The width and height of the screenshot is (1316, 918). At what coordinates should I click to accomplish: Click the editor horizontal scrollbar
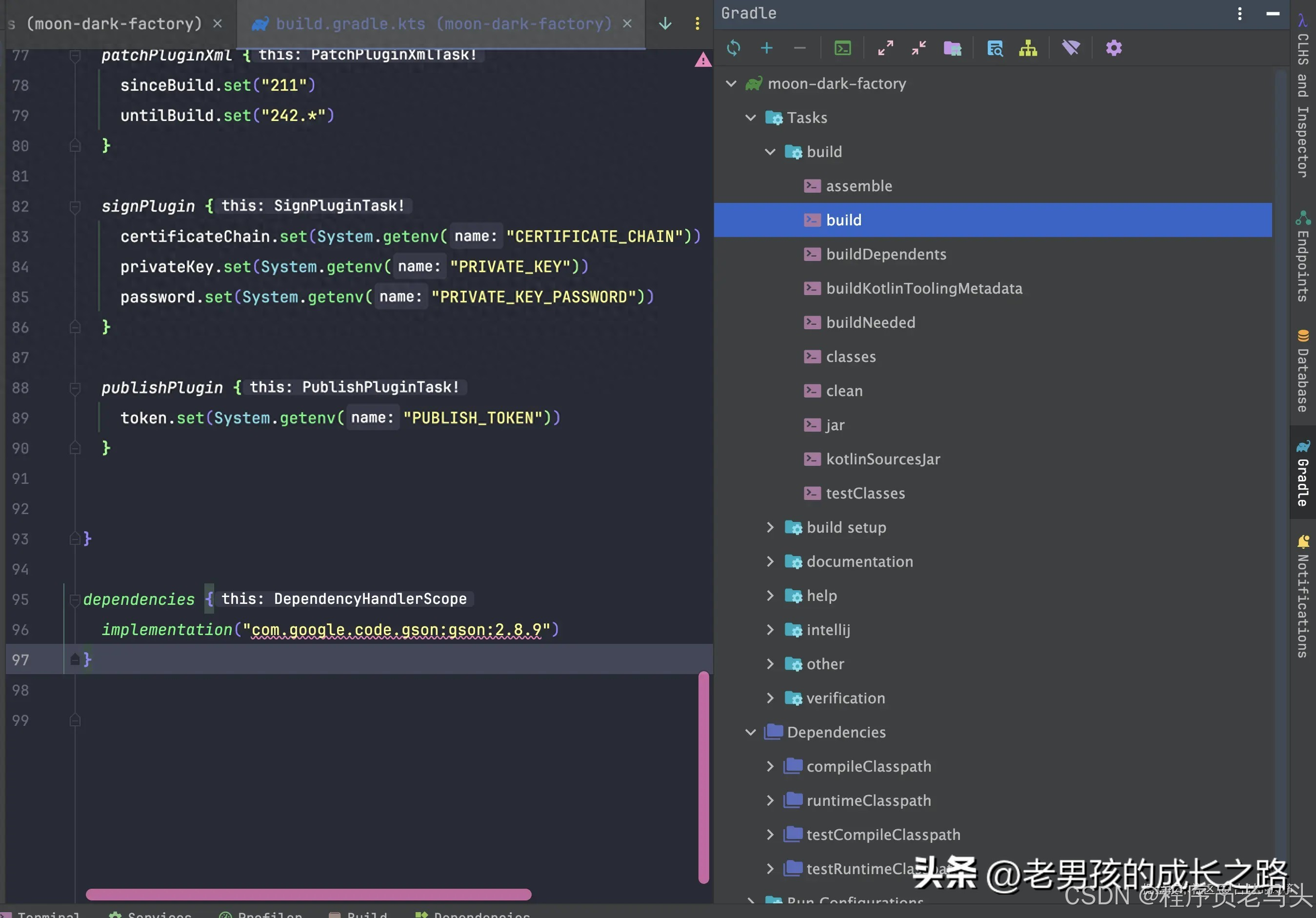click(x=308, y=894)
